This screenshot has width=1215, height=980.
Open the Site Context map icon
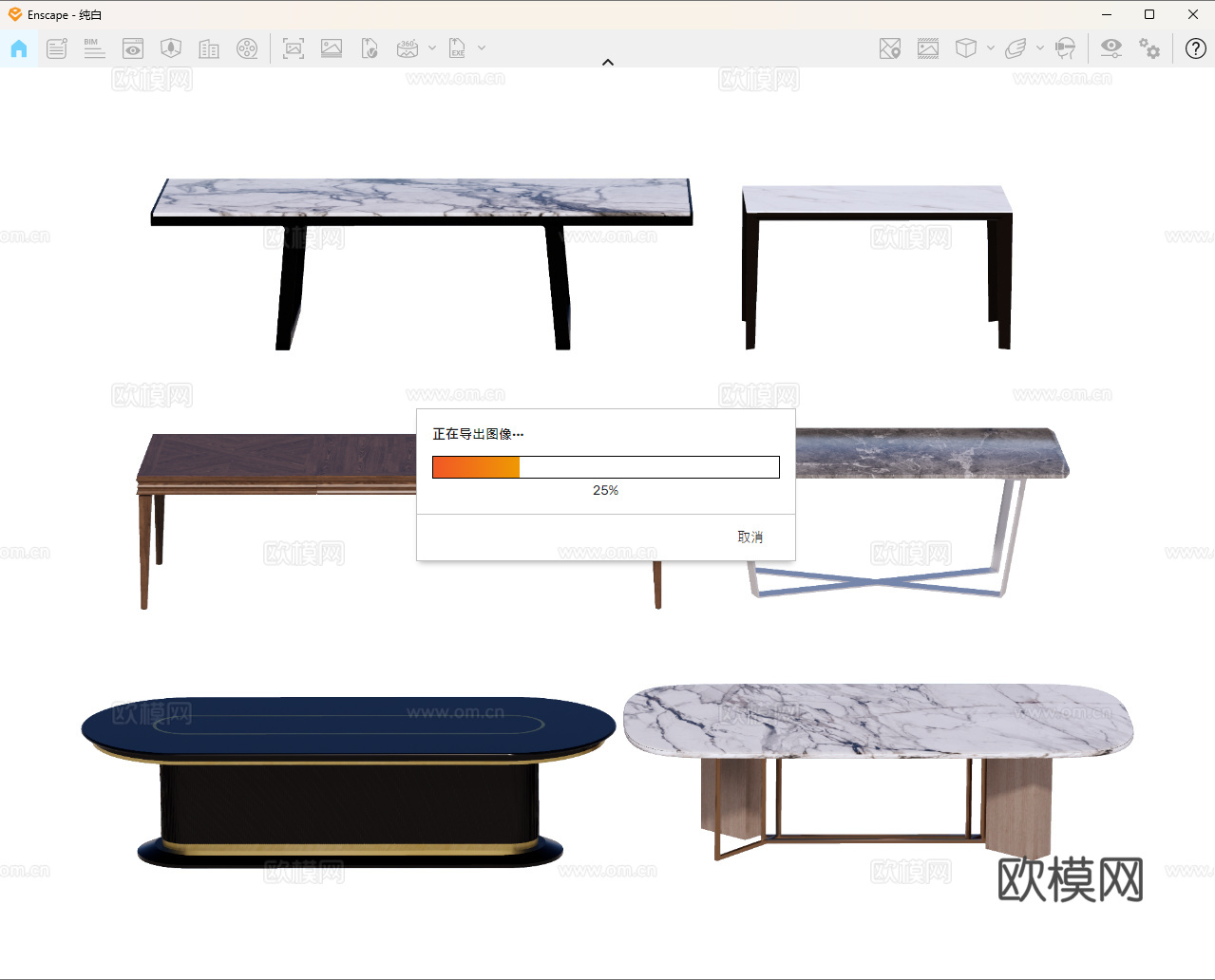pyautogui.click(x=171, y=48)
